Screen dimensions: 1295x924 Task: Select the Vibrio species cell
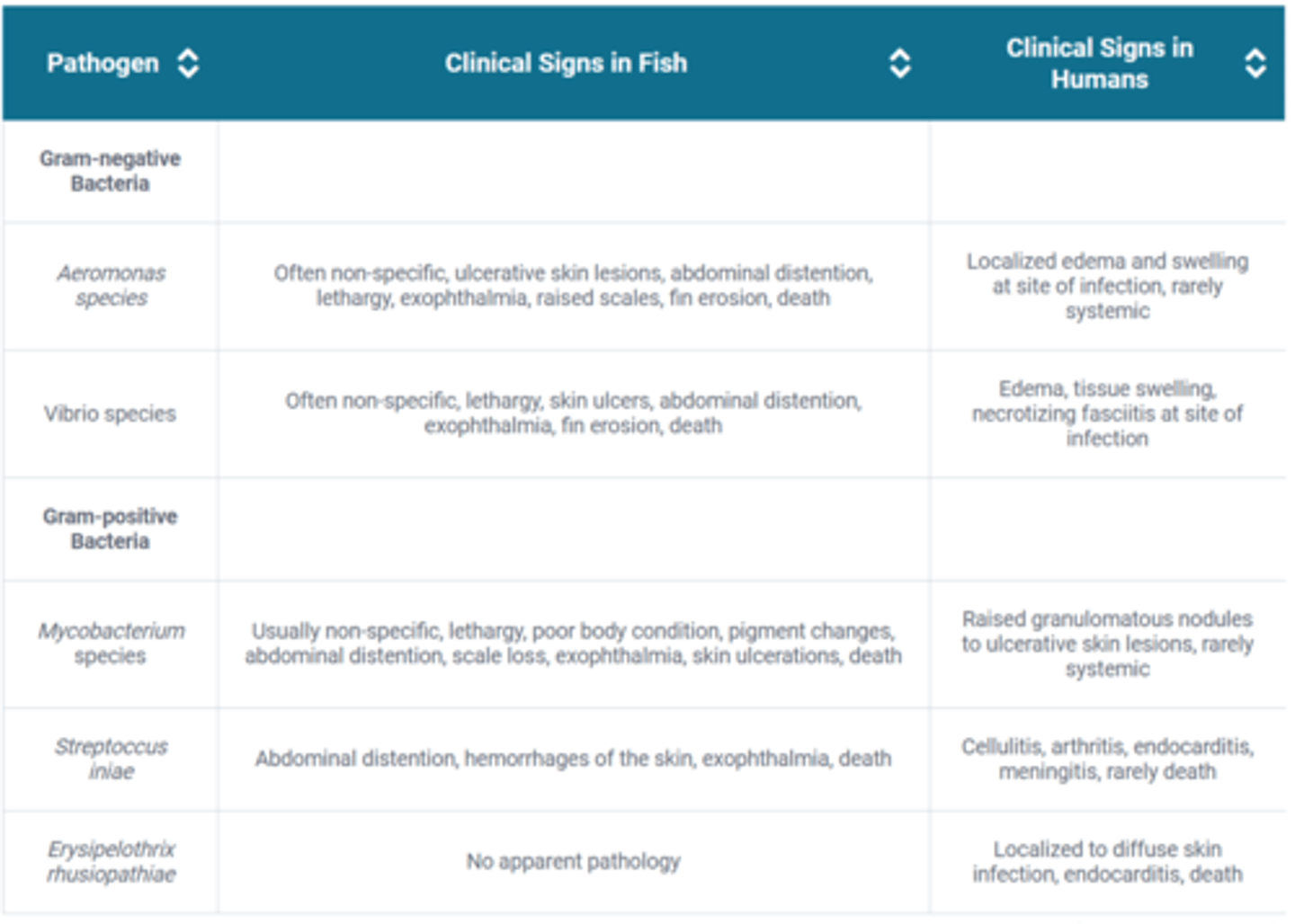[x=110, y=413]
